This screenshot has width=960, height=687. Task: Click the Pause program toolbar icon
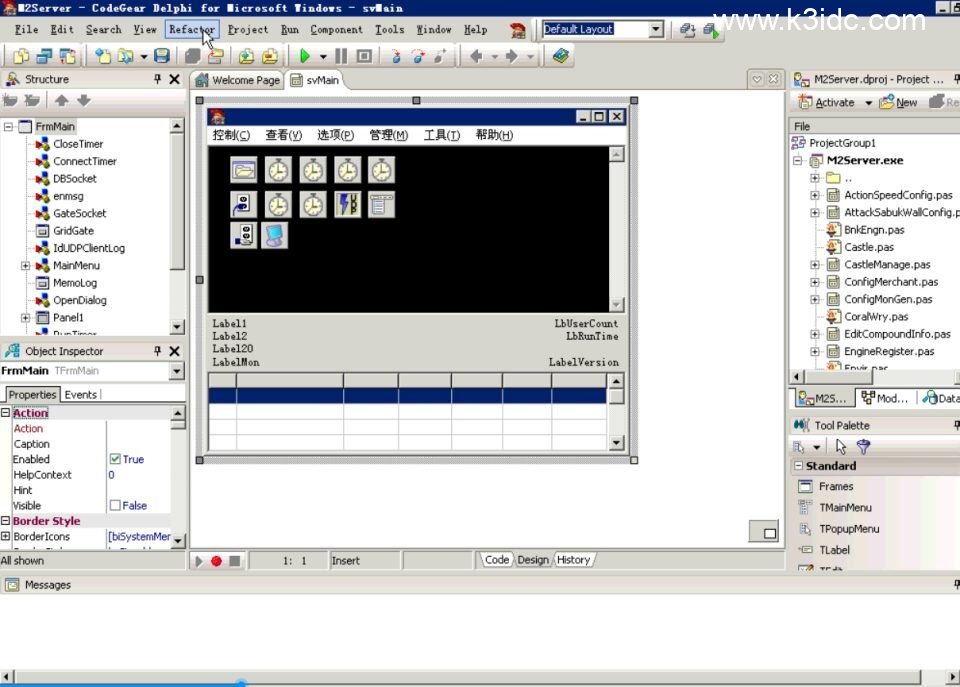tap(341, 57)
